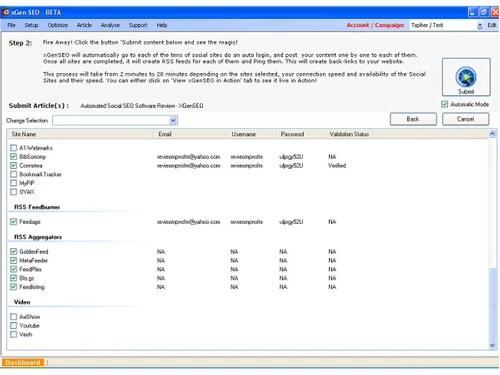Uncheck the Blo.gs aggregator checkbox
Image resolution: width=500 pixels, height=375 pixels.
tap(13, 278)
